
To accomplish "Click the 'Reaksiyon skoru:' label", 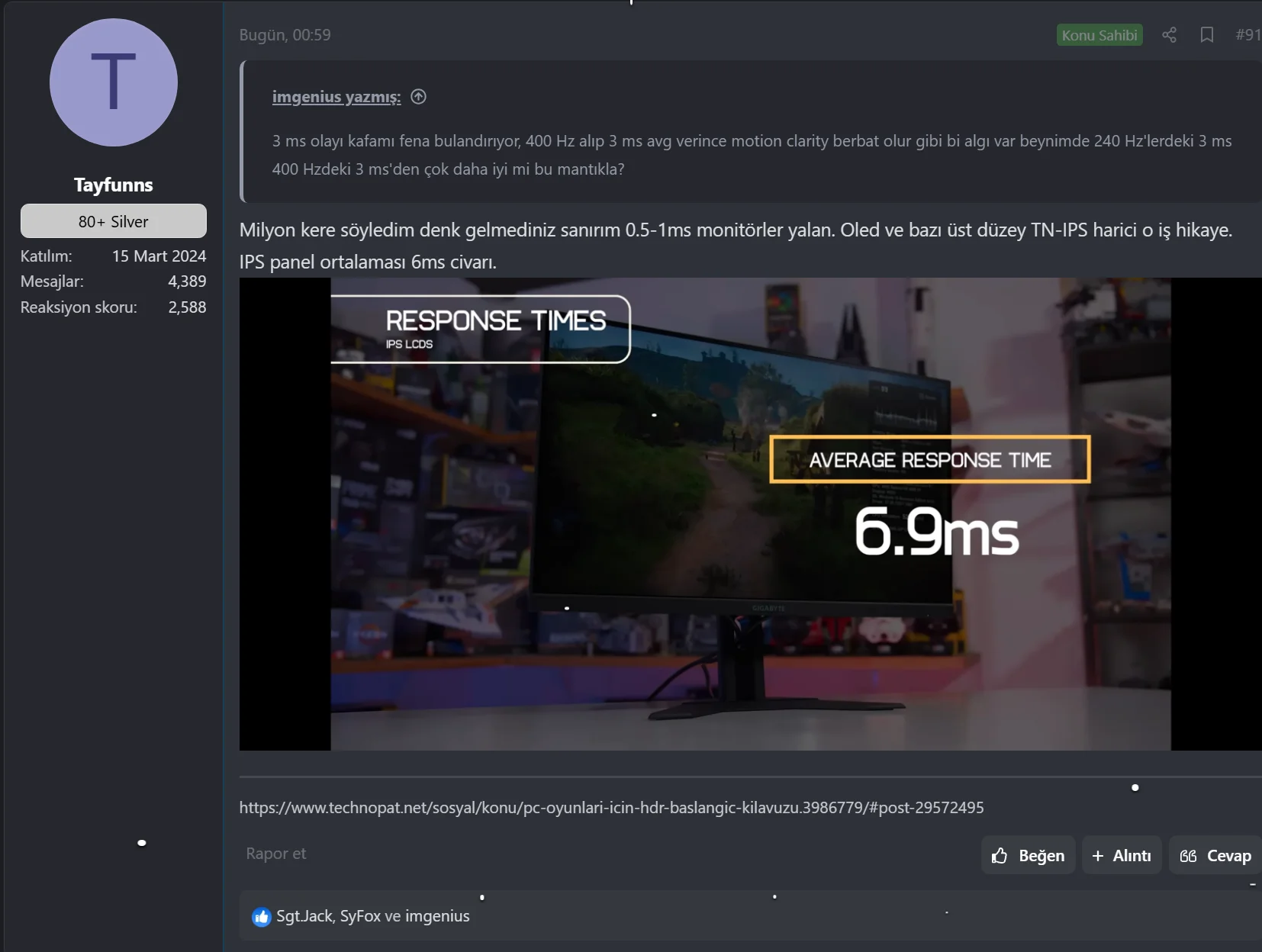I will [x=79, y=307].
